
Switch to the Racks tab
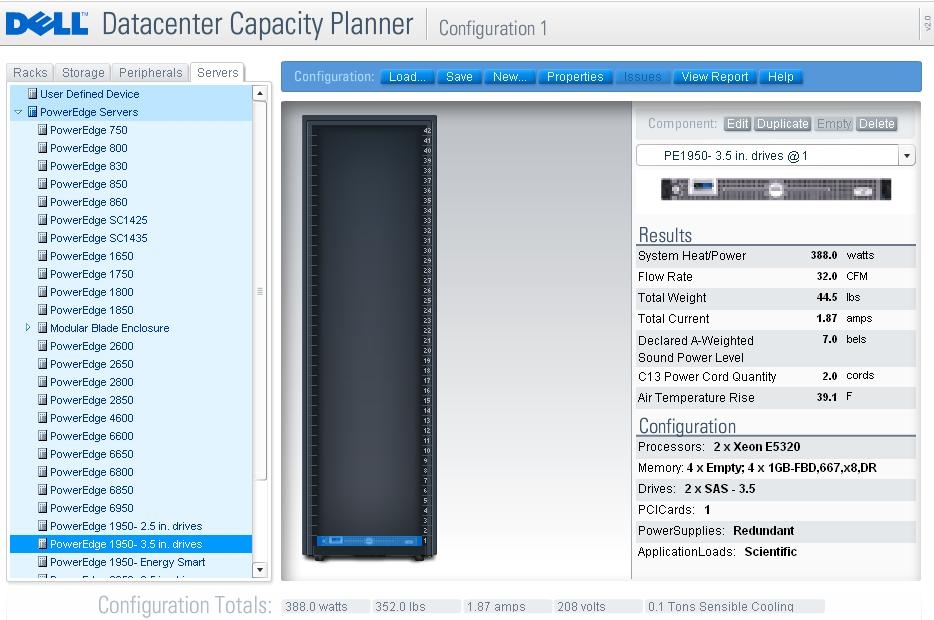(x=30, y=73)
